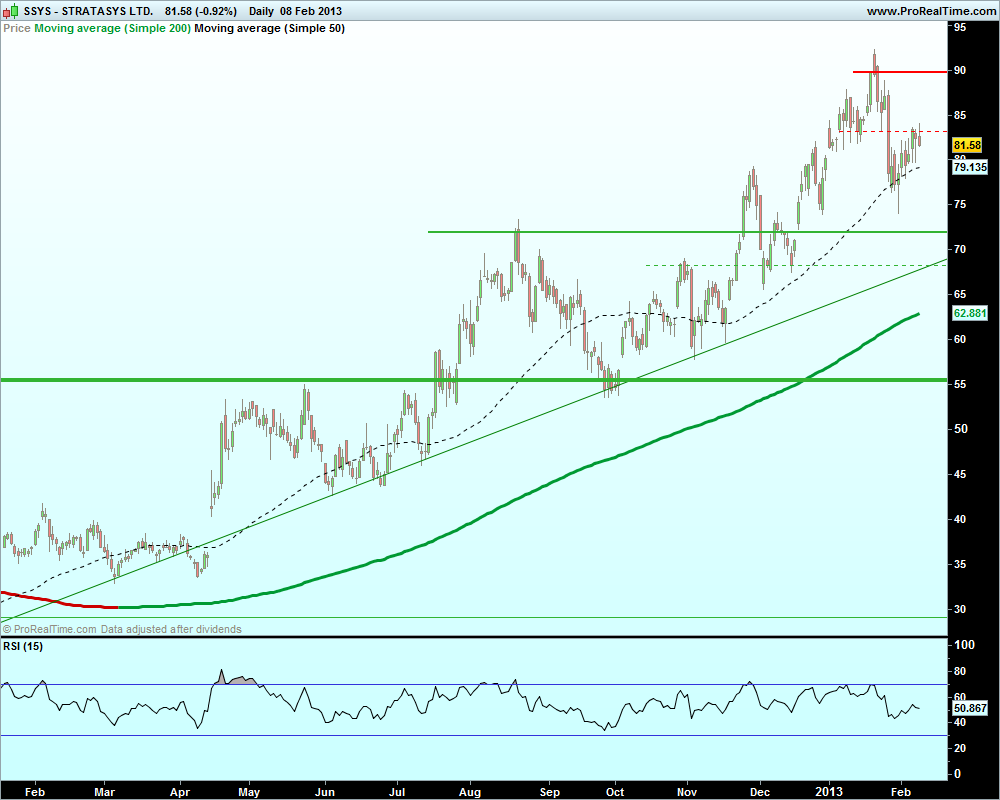
Task: Click the green 62.881 moving average tag
Action: pos(969,313)
